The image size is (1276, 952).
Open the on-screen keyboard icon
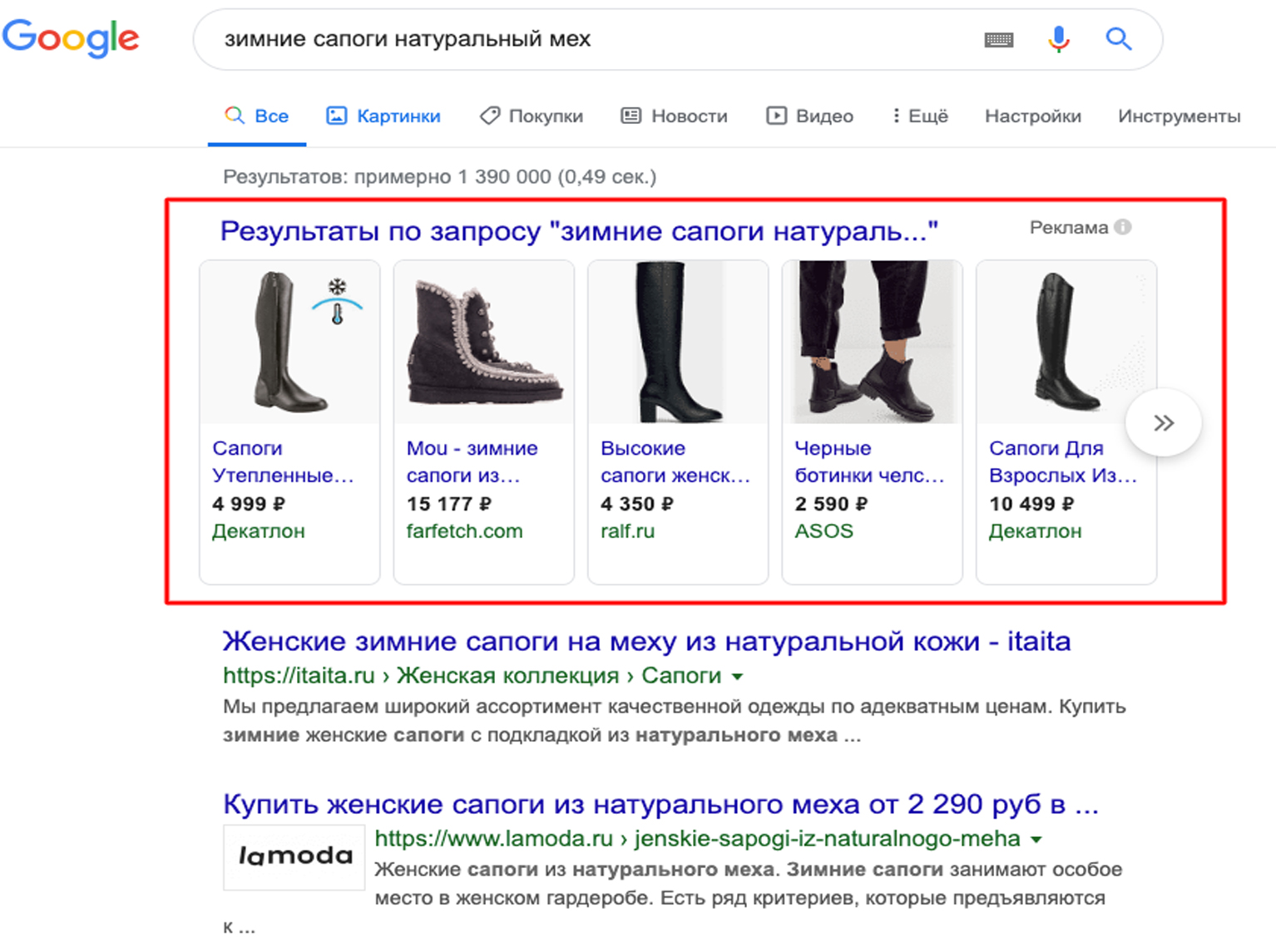[x=998, y=40]
